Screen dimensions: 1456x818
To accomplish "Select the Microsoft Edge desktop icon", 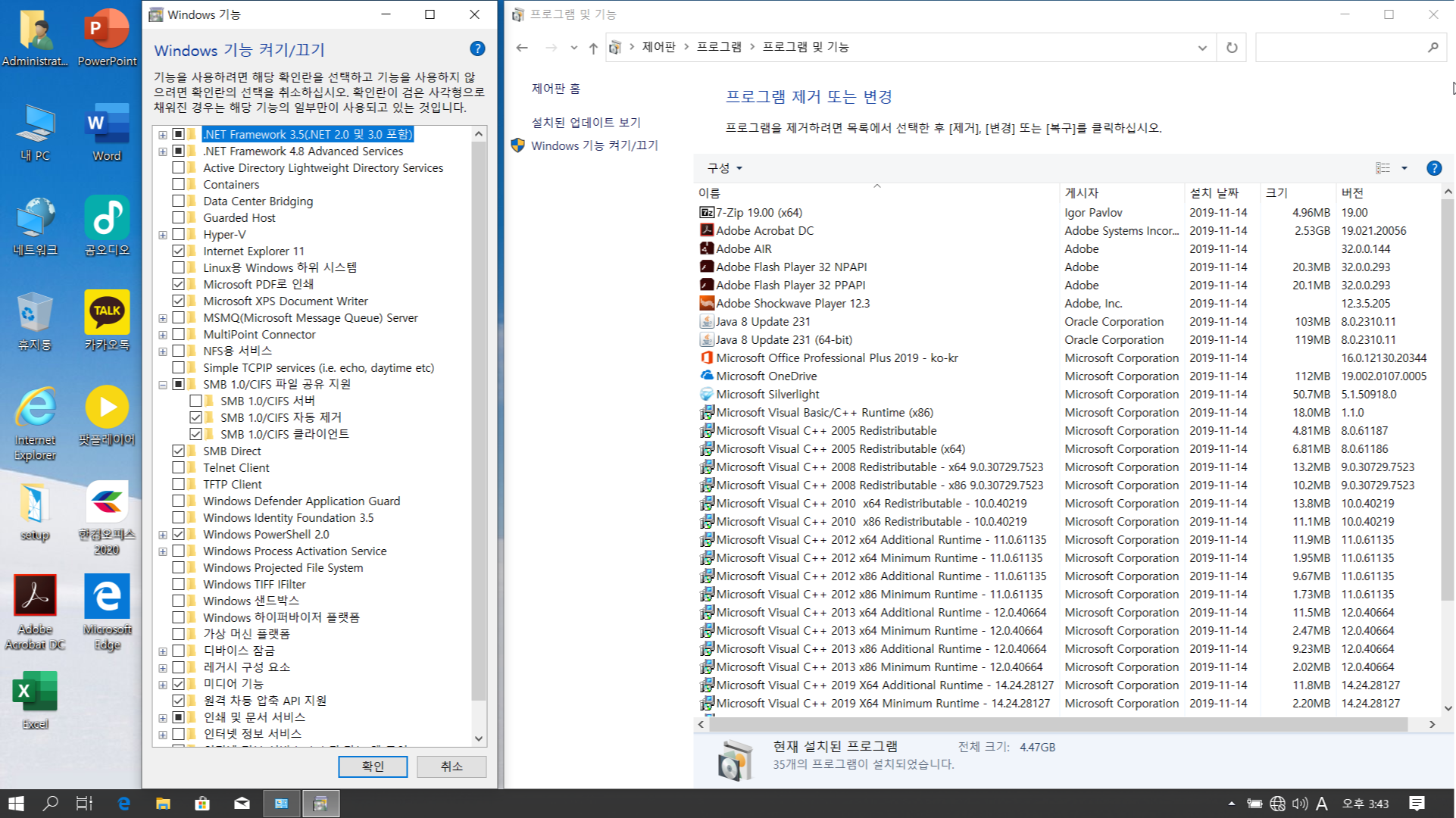I will (107, 612).
